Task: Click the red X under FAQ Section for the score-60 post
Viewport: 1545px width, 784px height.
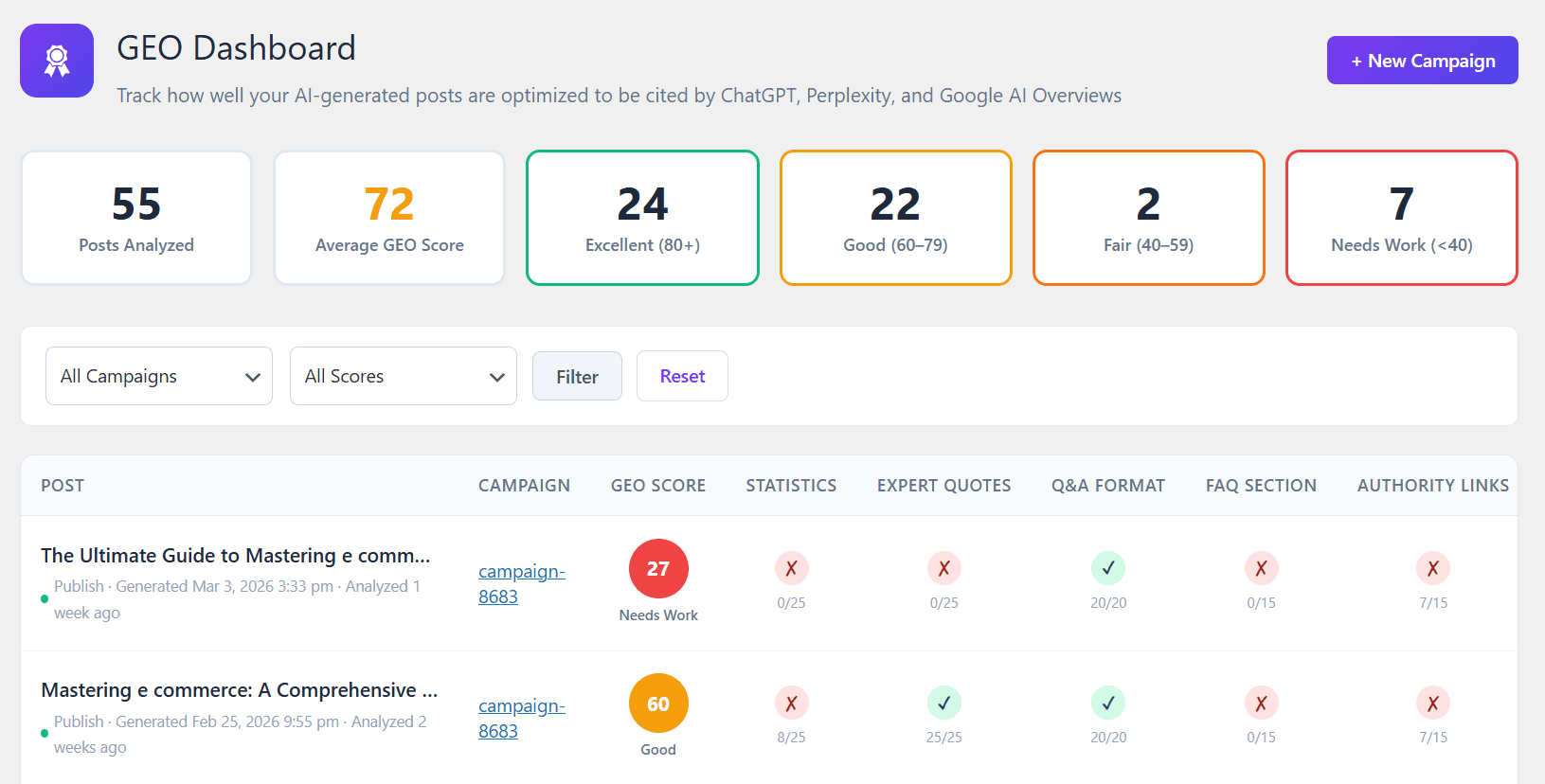Action: tap(1261, 703)
